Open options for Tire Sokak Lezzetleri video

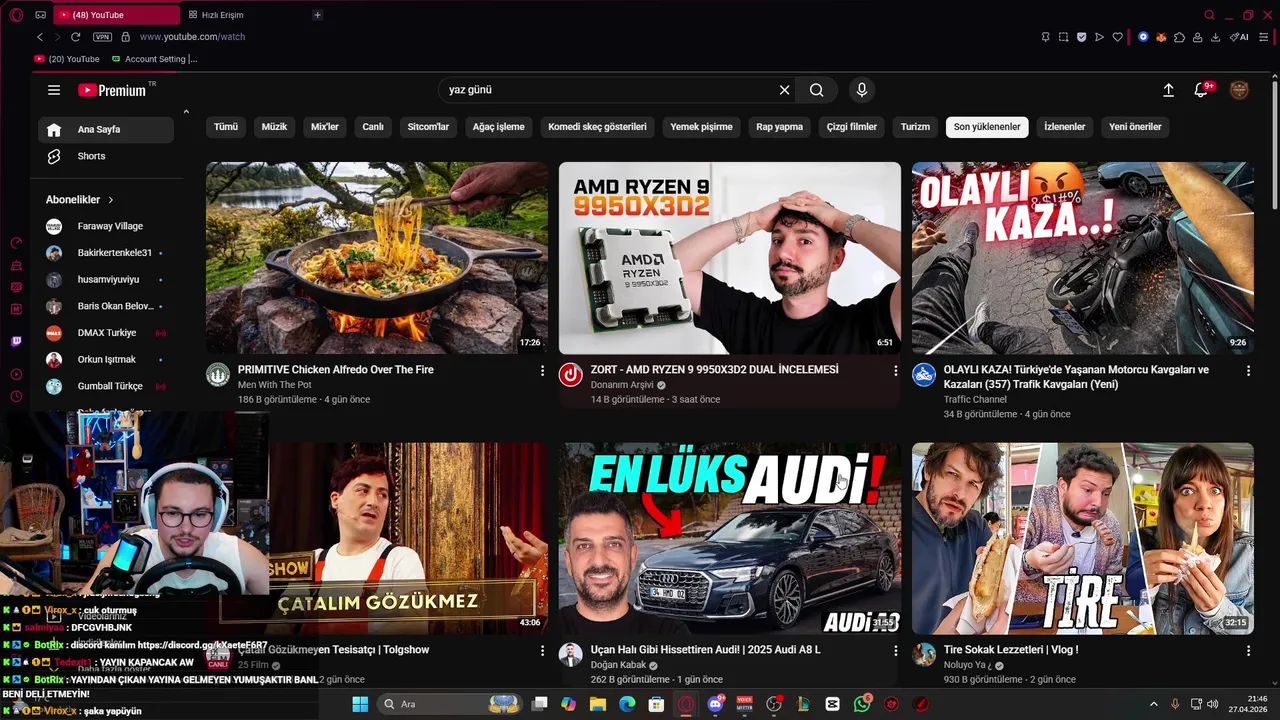coord(1248,651)
